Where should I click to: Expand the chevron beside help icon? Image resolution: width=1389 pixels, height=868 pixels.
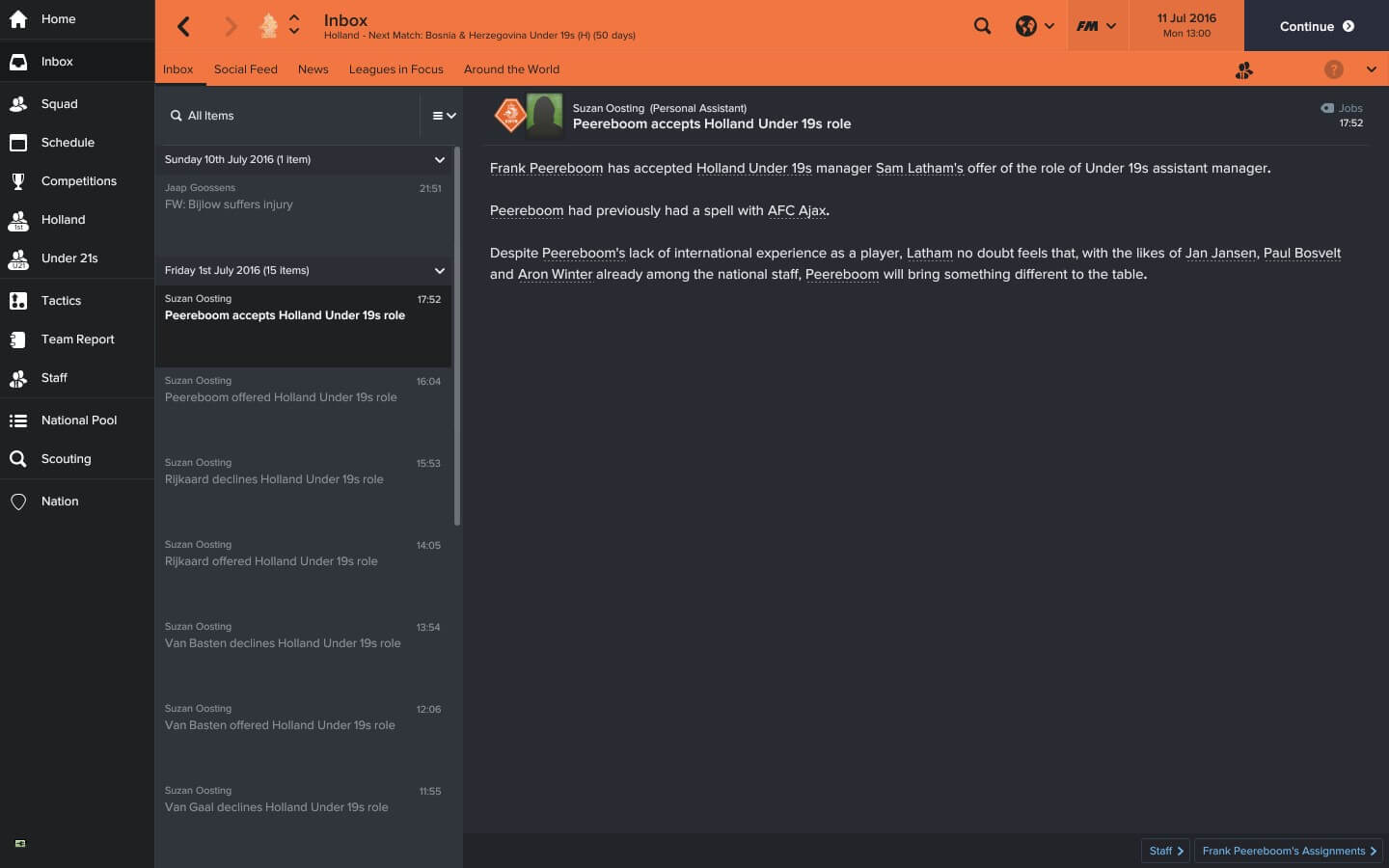pyautogui.click(x=1371, y=69)
